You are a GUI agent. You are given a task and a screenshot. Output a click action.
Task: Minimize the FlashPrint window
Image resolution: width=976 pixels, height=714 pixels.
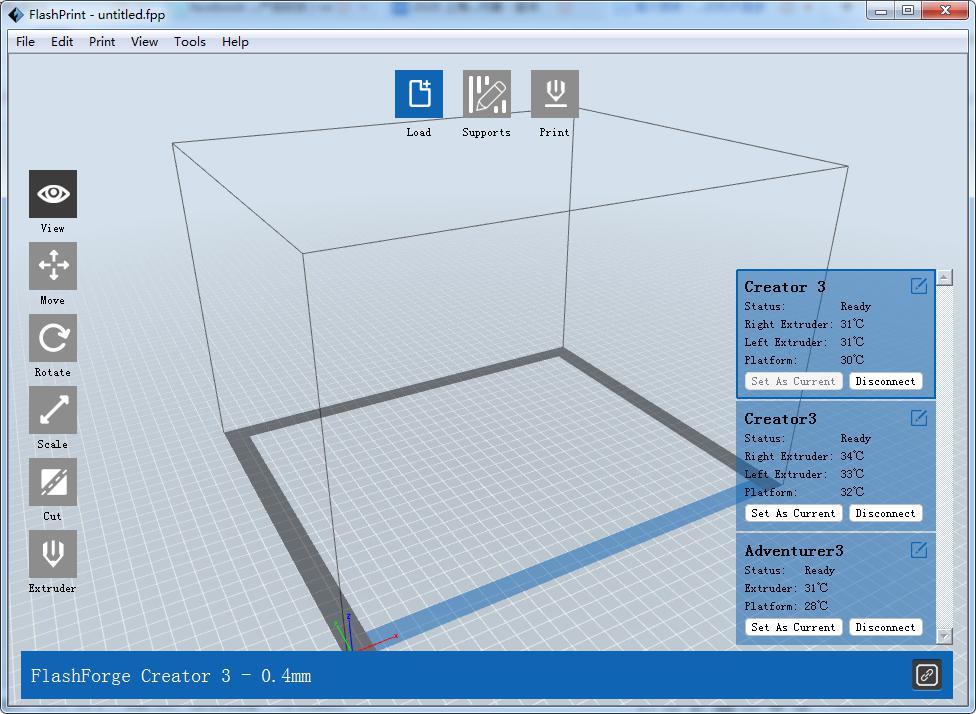[x=881, y=11]
